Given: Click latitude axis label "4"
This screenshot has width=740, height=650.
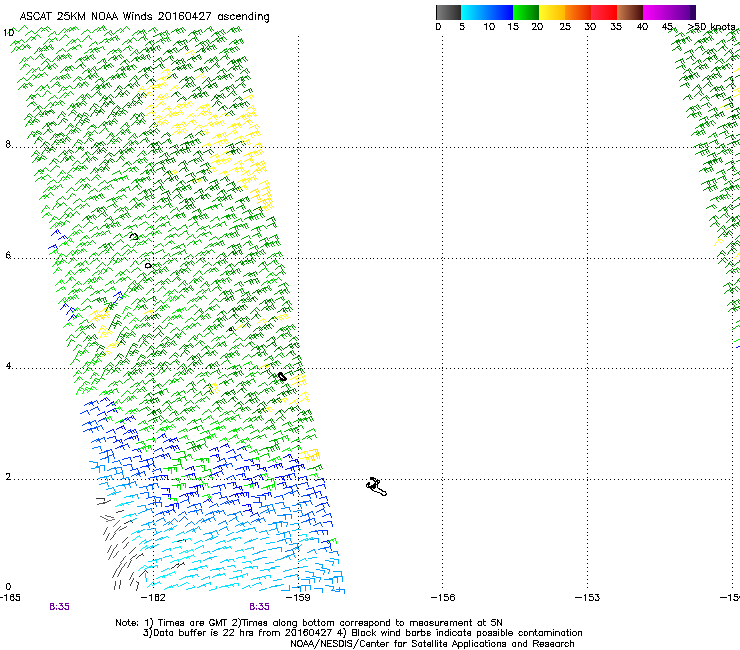Looking at the screenshot, I should tap(8, 366).
